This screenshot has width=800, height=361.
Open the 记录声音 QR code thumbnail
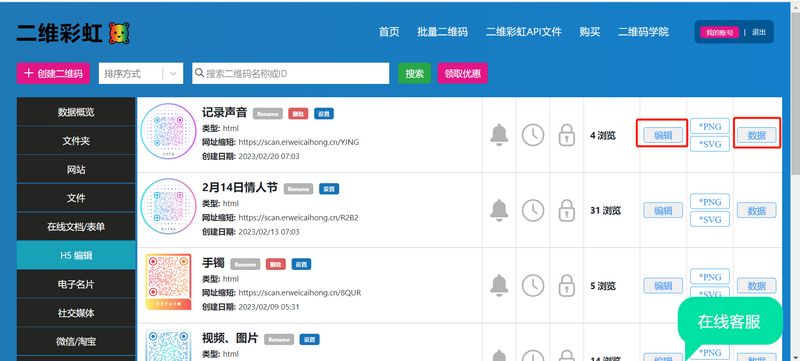(x=168, y=131)
